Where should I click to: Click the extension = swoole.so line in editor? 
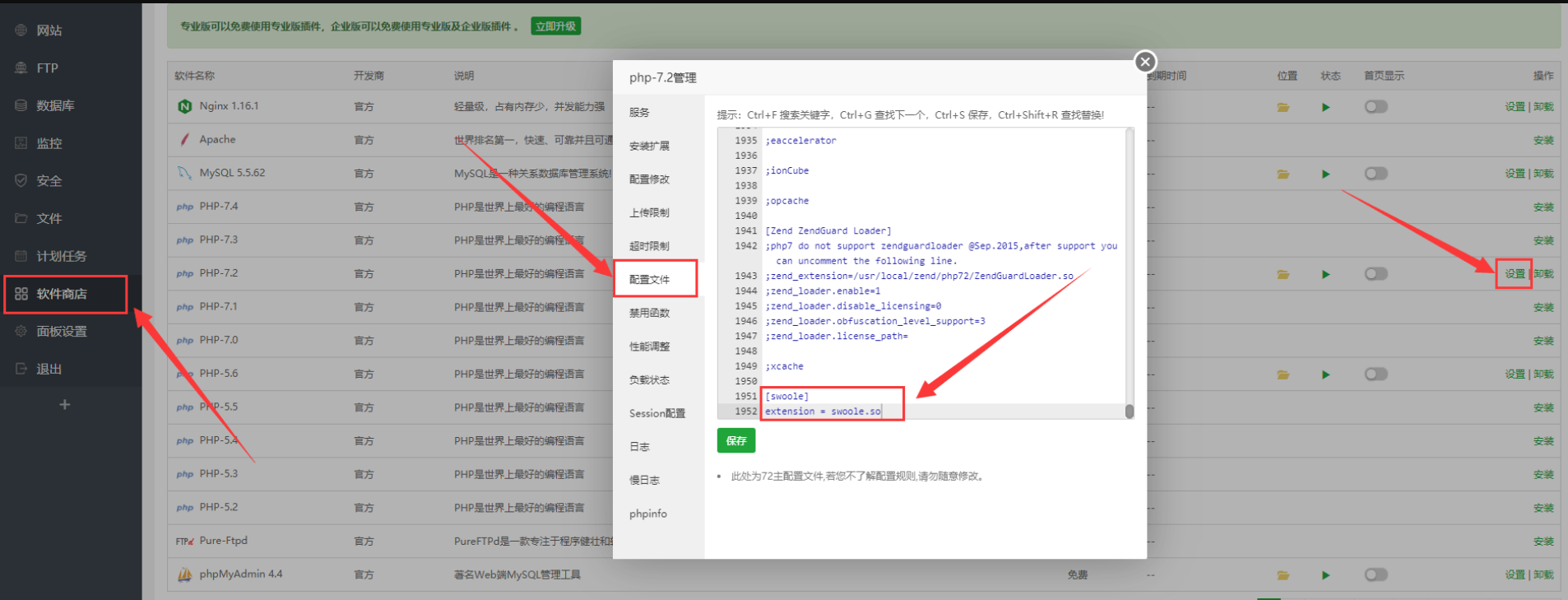[823, 412]
